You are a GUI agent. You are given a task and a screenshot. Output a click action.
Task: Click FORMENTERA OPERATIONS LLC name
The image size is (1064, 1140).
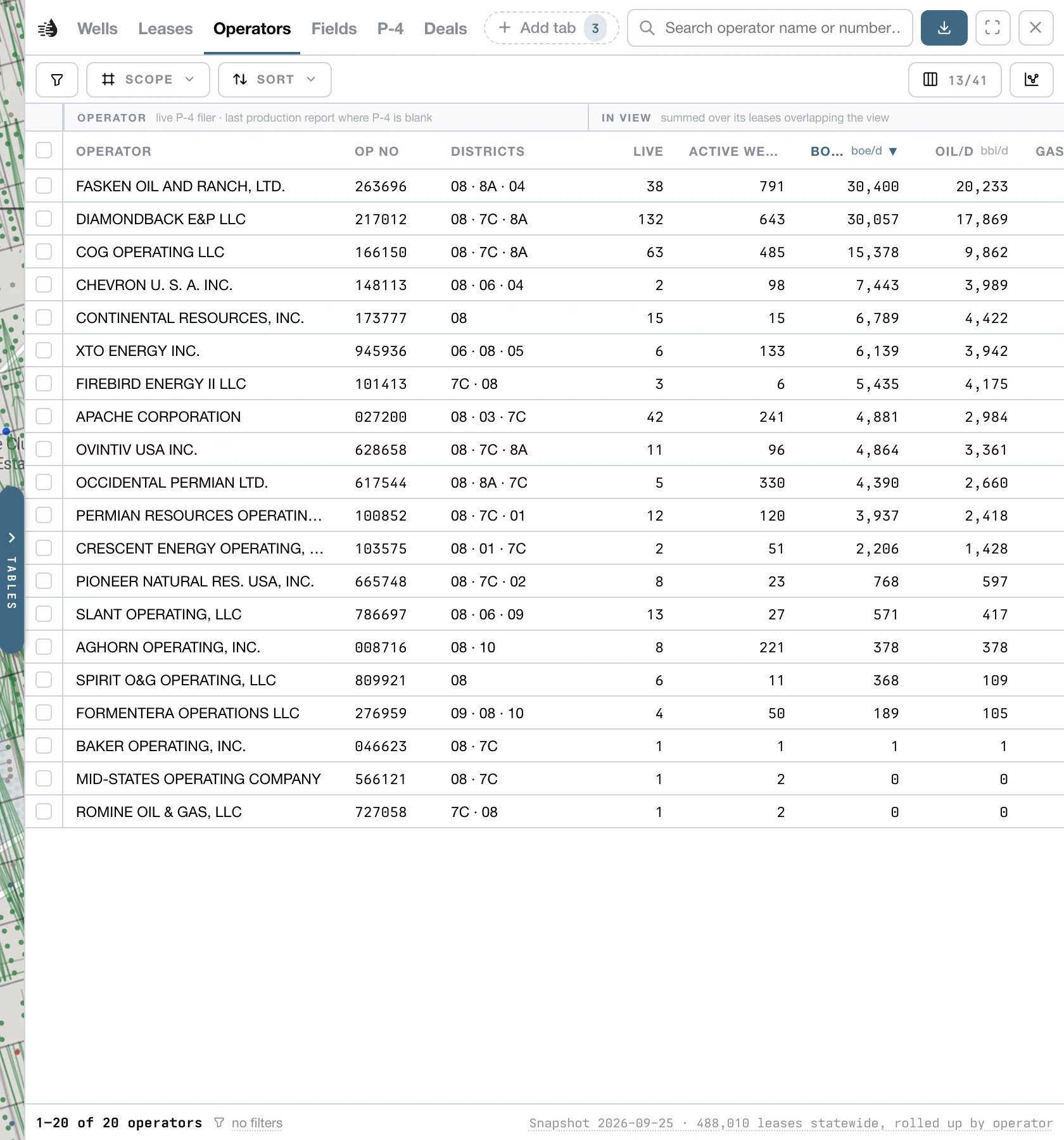pos(187,713)
